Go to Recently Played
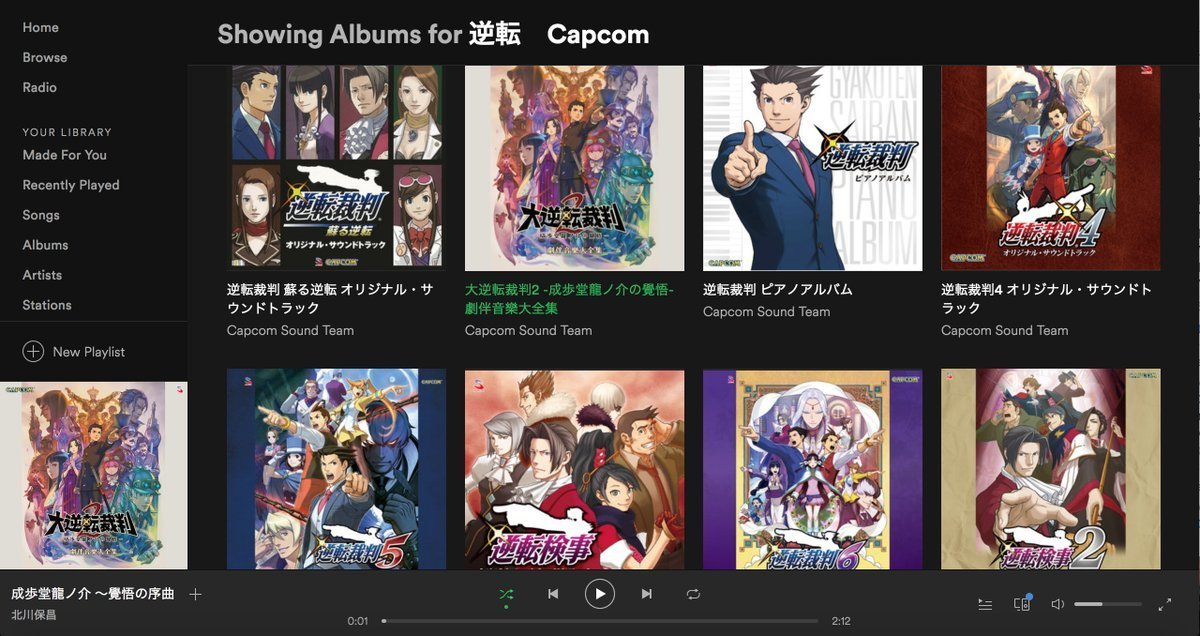Screen dimensions: 1200x636 pos(71,185)
